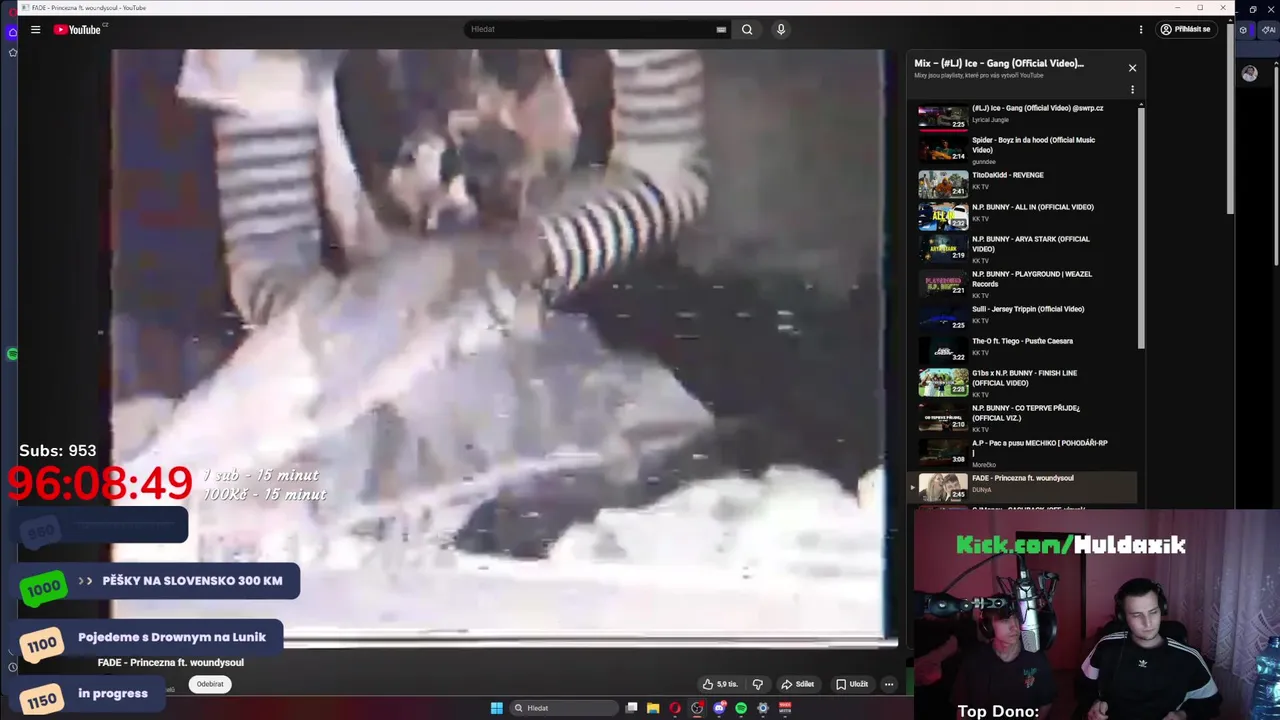The width and height of the screenshot is (1280, 720).
Task: Open Windows Start menu
Action: click(497, 708)
